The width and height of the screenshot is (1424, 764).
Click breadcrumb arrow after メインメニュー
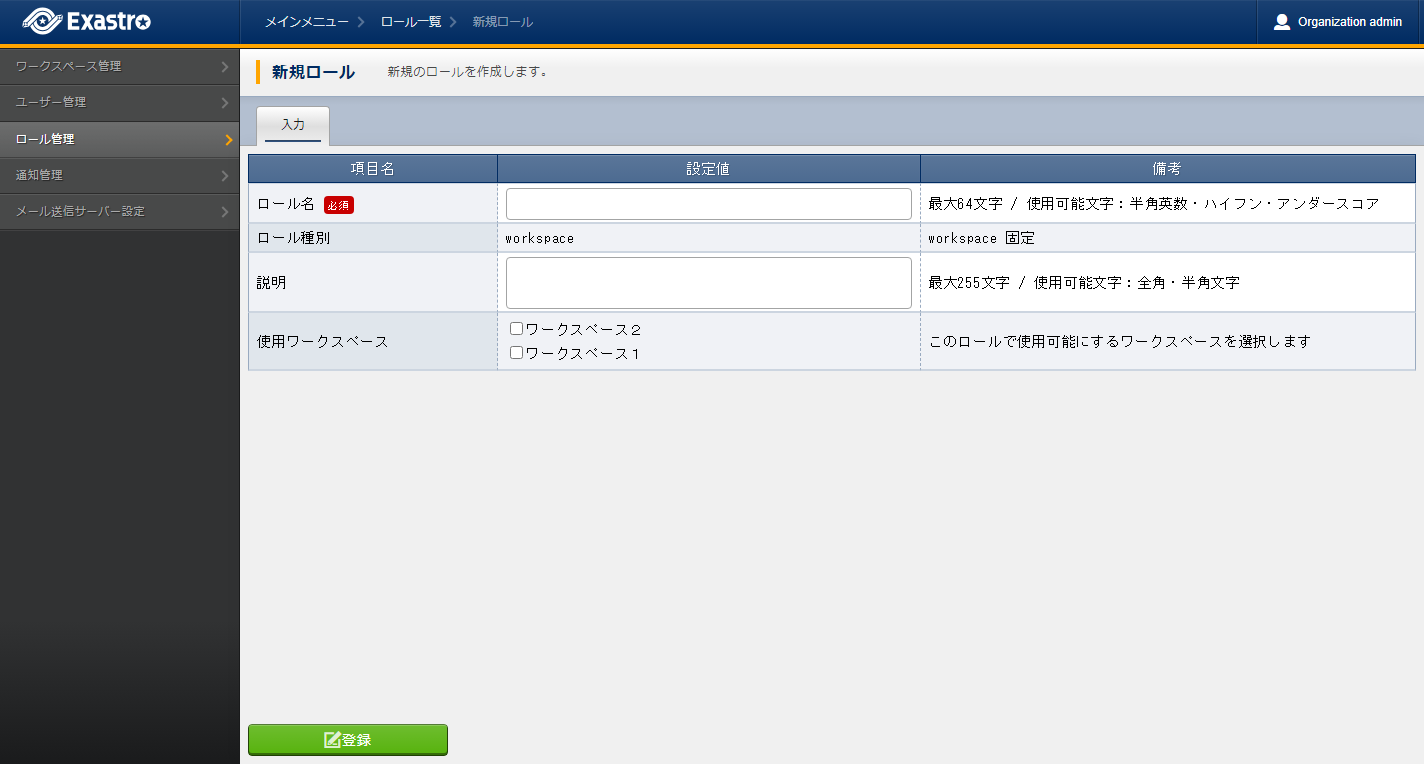(x=360, y=22)
